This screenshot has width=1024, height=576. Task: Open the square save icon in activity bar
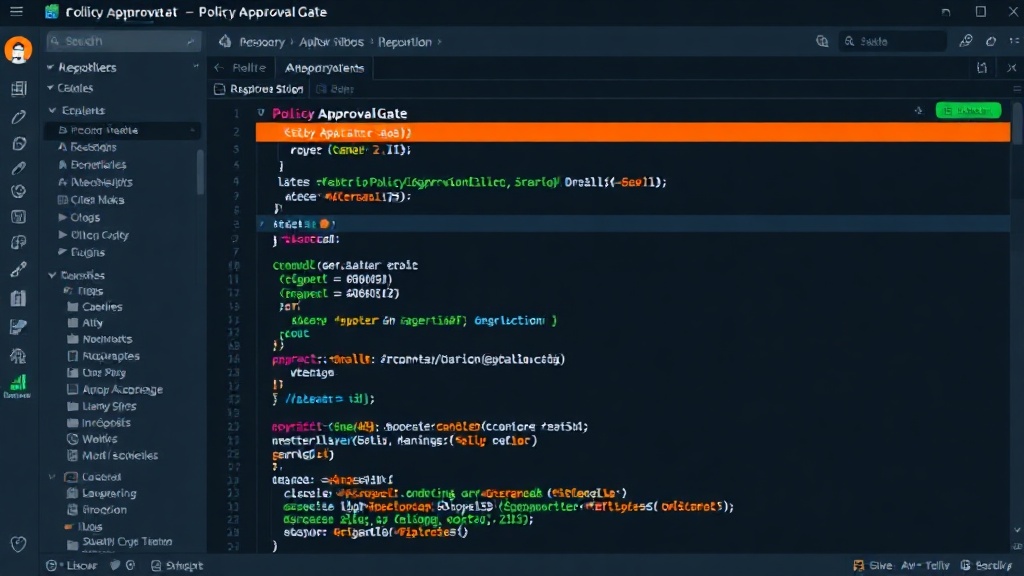coord(18,216)
